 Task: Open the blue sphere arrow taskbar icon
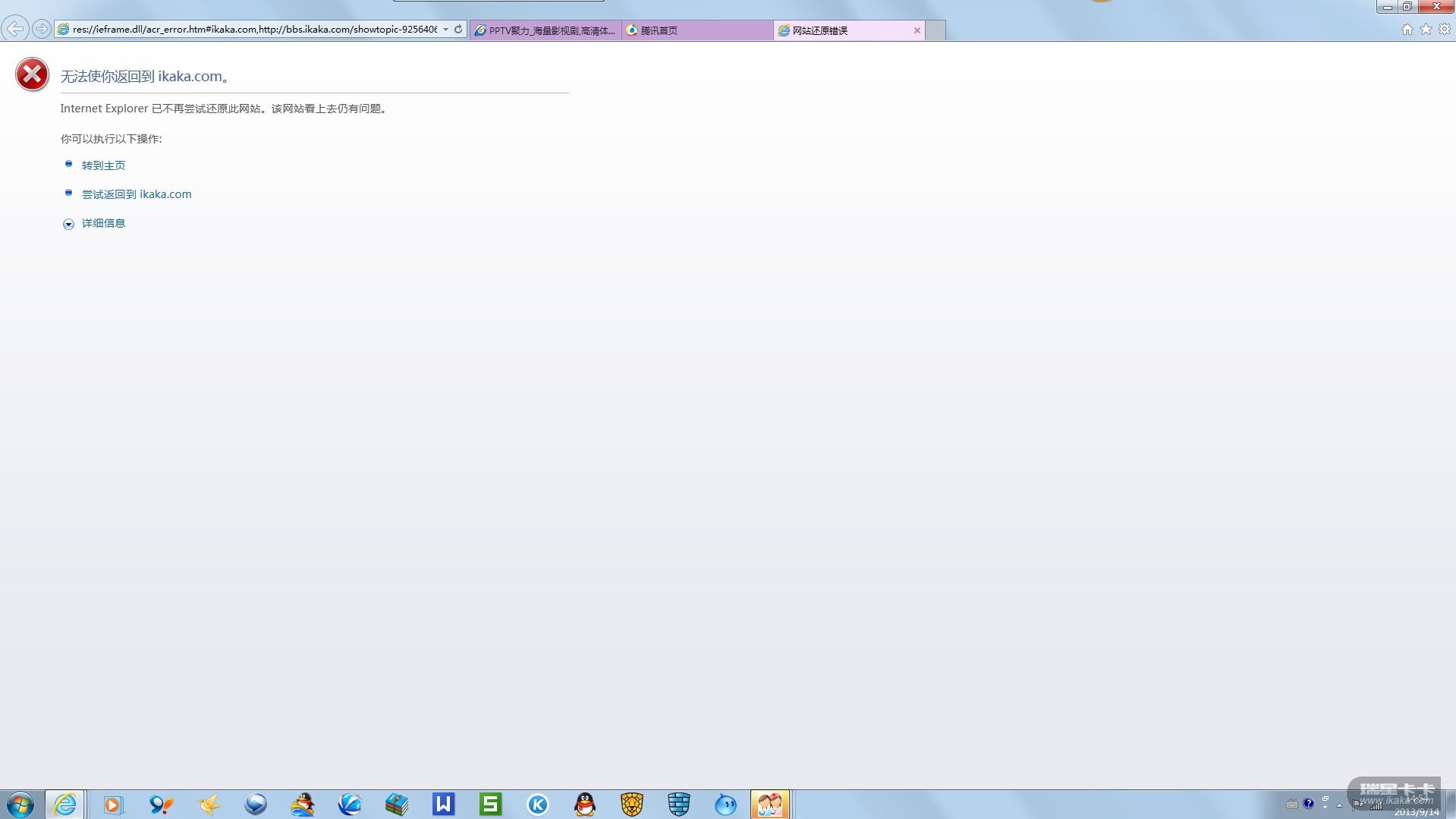(x=256, y=804)
